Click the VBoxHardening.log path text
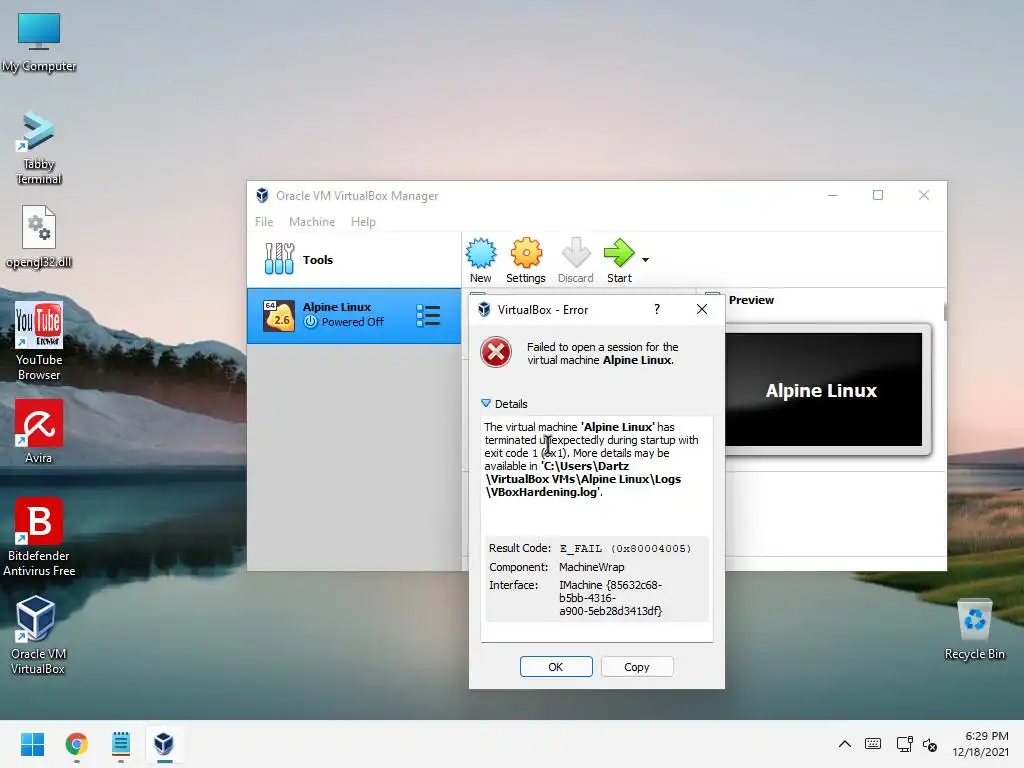The image size is (1024, 768). pos(583,479)
